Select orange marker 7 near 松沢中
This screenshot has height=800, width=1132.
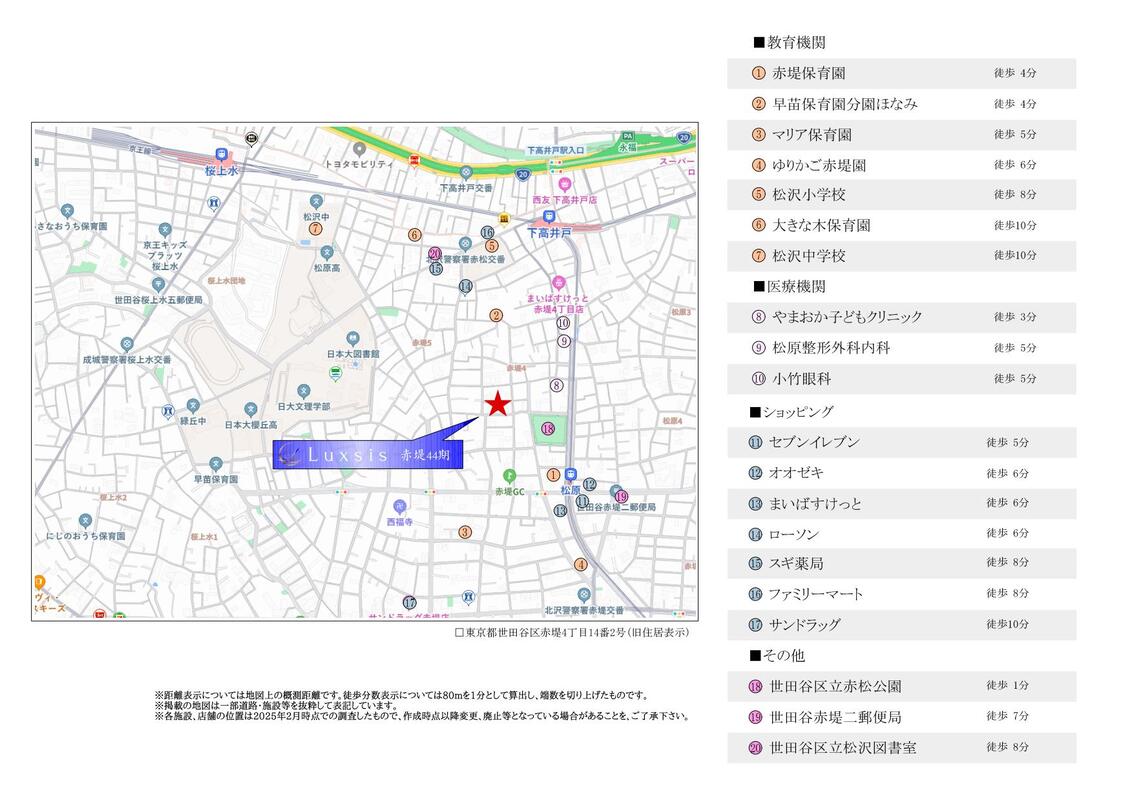(x=315, y=228)
